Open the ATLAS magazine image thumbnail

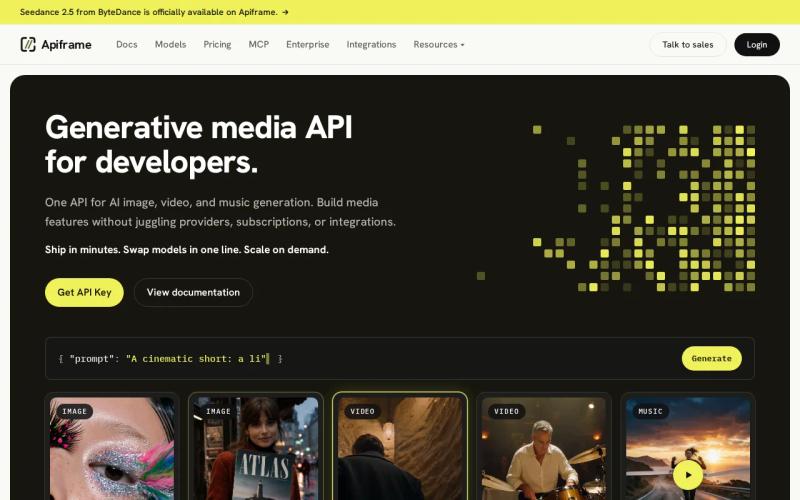point(256,448)
